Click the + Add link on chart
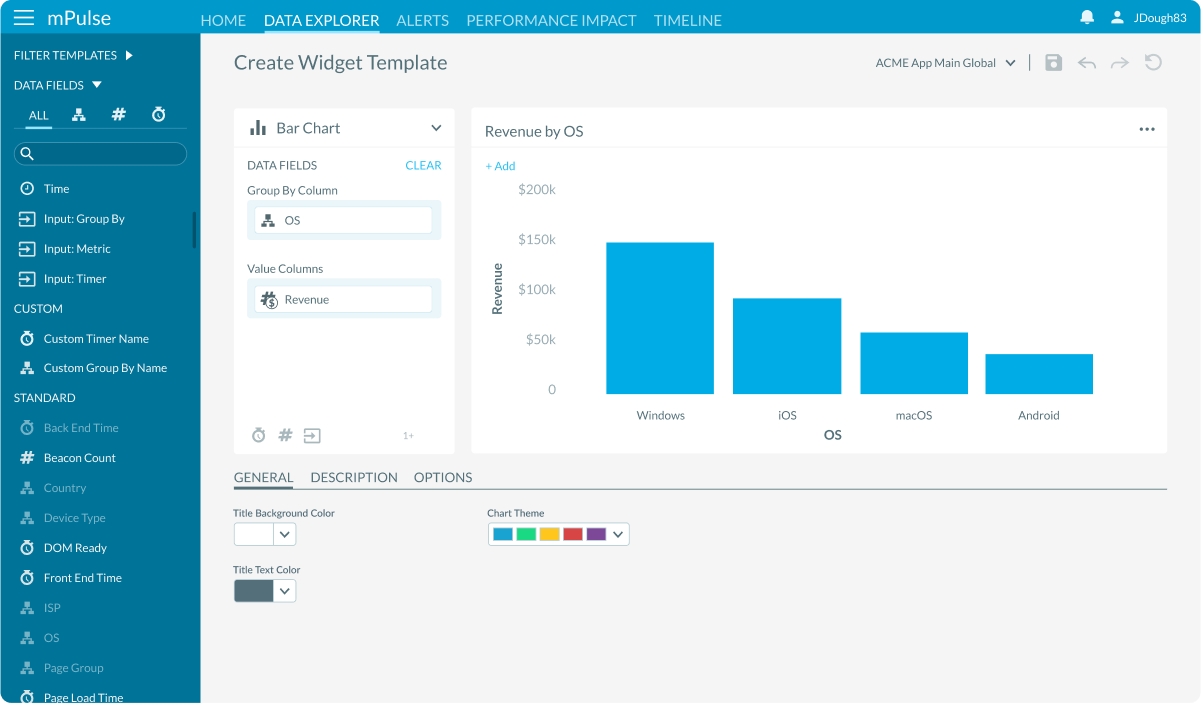 click(x=500, y=165)
